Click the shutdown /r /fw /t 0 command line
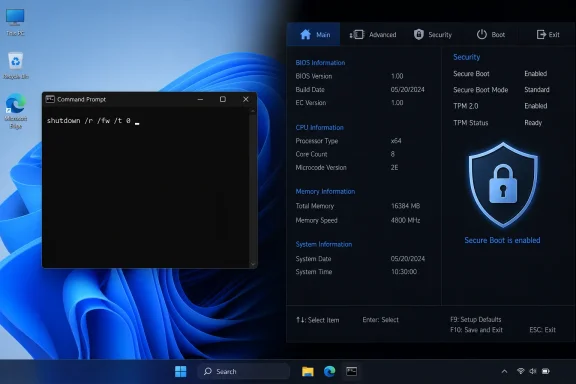 pyautogui.click(x=89, y=121)
